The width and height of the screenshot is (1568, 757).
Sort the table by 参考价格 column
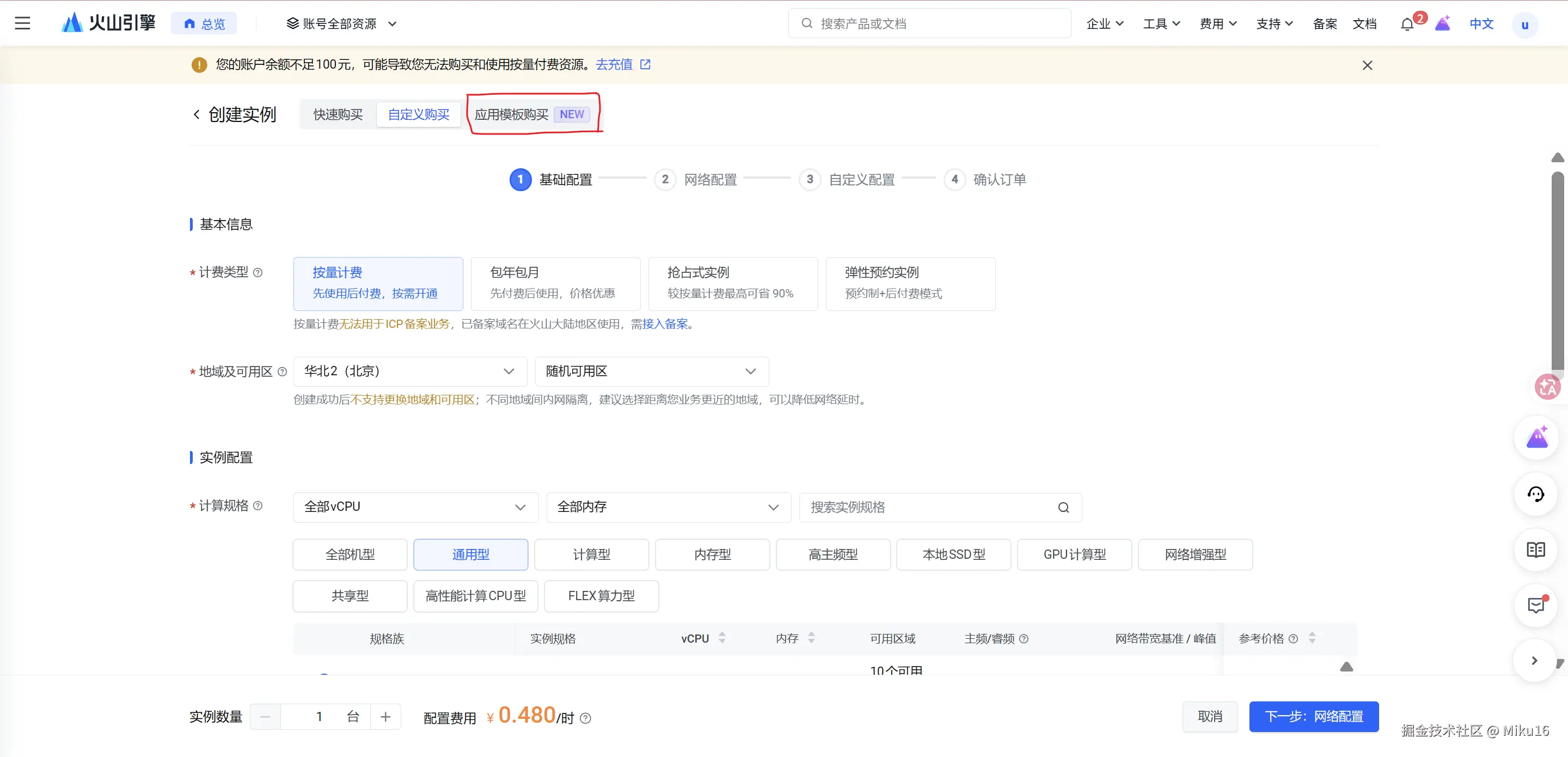point(1312,638)
